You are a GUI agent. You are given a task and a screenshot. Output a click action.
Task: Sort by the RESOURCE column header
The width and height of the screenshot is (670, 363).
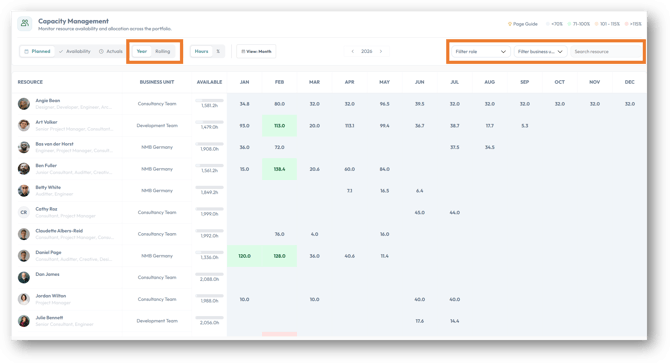pyautogui.click(x=30, y=82)
